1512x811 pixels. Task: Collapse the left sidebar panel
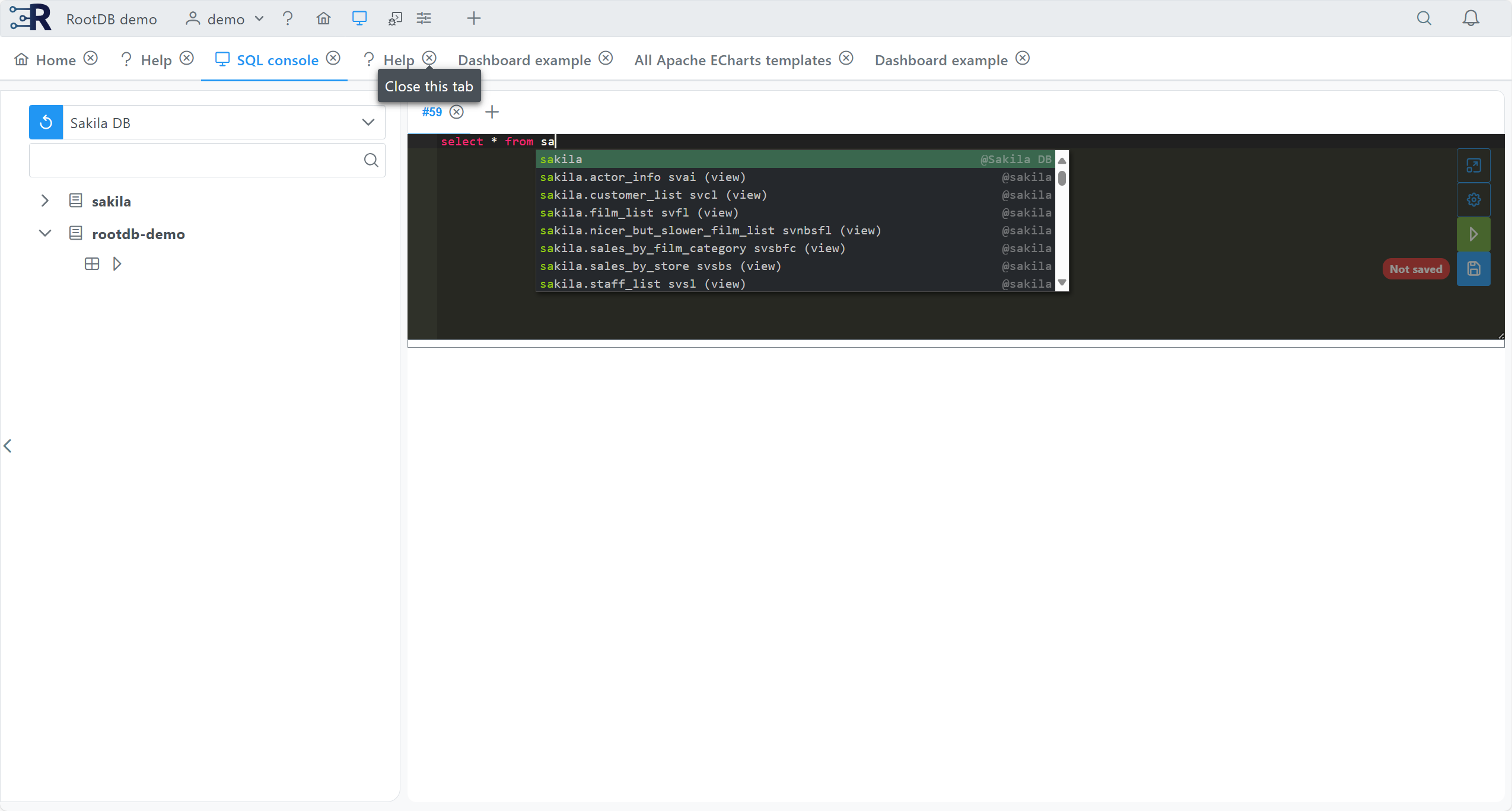click(x=8, y=446)
